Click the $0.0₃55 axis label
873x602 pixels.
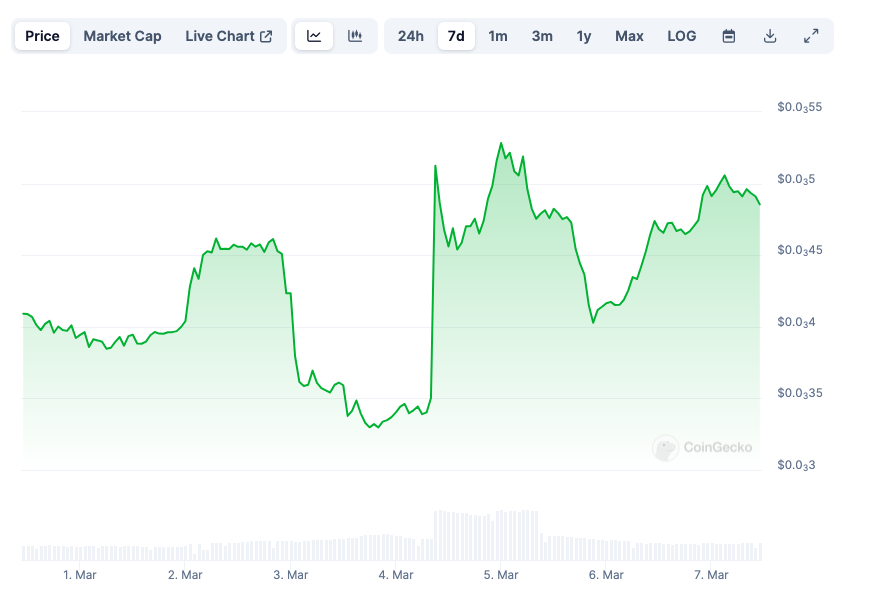pos(800,107)
